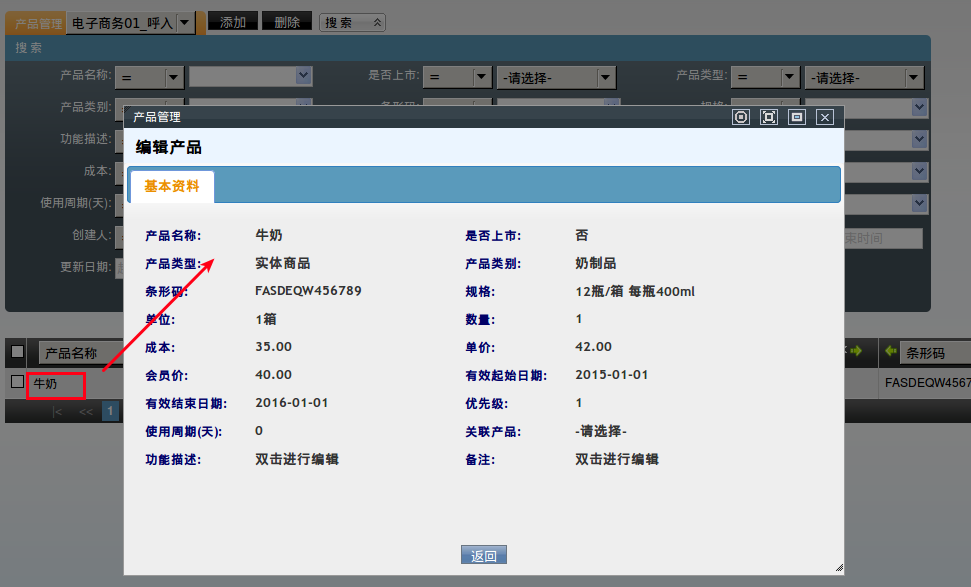Viewport: 971px width, 587px height.
Task: Switch to the 基本资料 tab
Action: coord(172,186)
